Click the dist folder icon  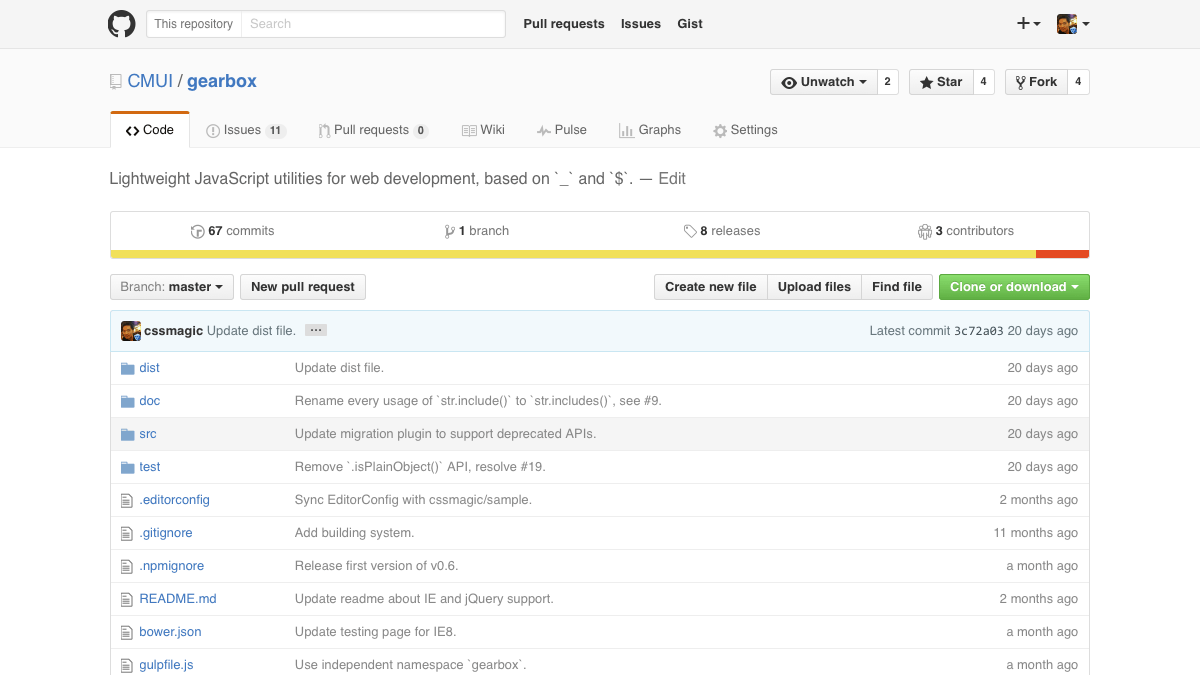[x=127, y=368]
